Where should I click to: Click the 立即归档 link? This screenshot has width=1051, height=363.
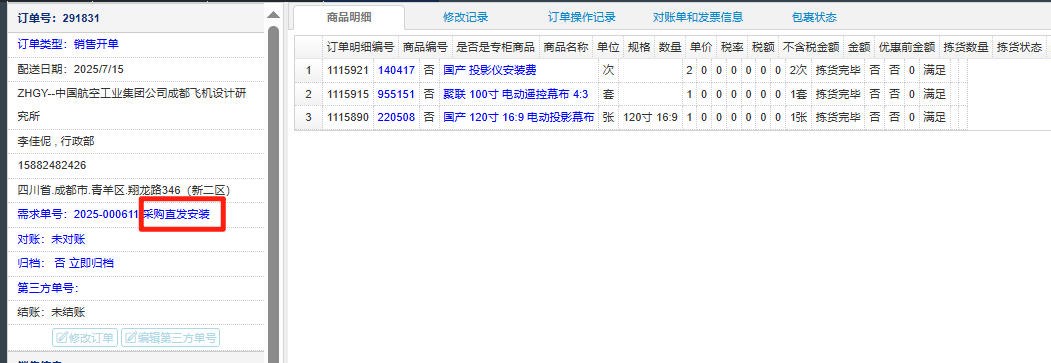(91, 263)
